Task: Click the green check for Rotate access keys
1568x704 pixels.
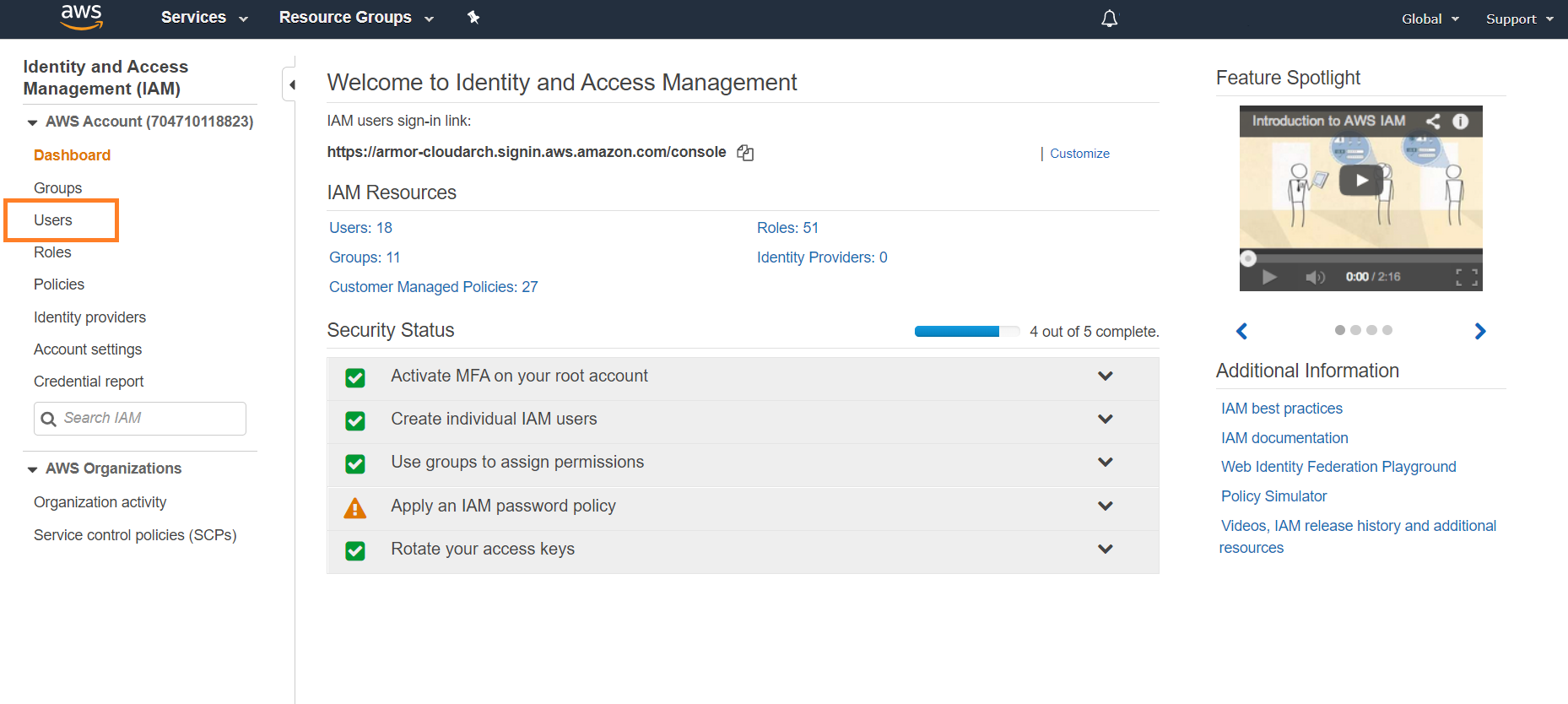Action: click(355, 550)
